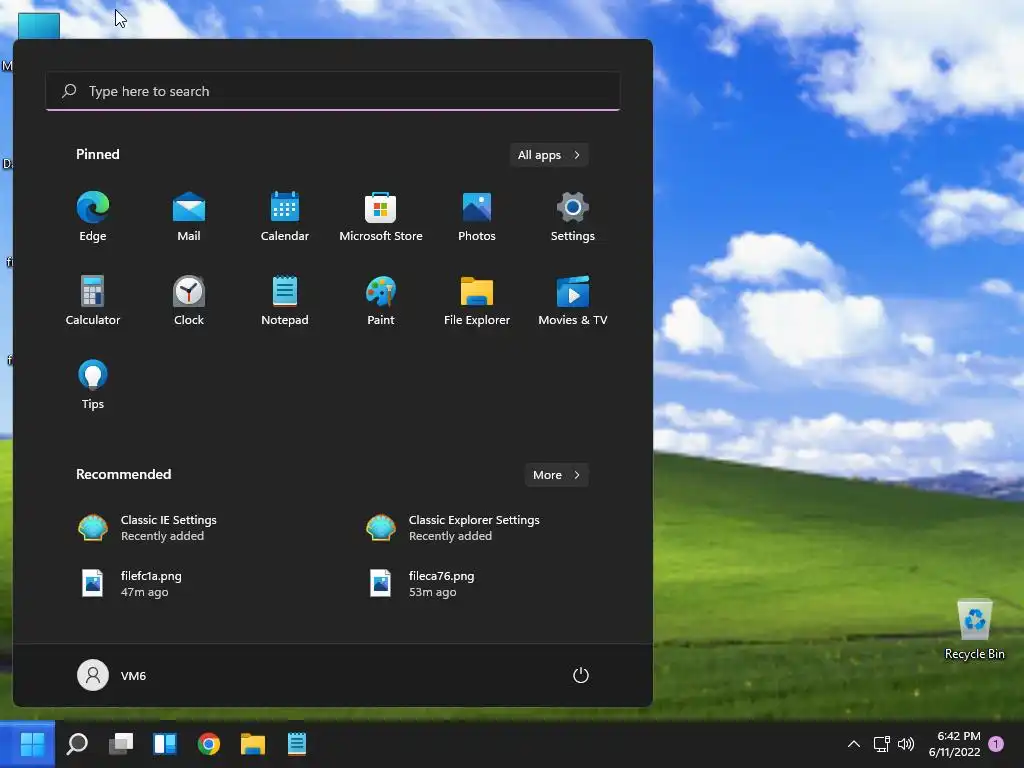Open the notification badge in tray
Image resolution: width=1024 pixels, height=768 pixels.
pos(996,744)
